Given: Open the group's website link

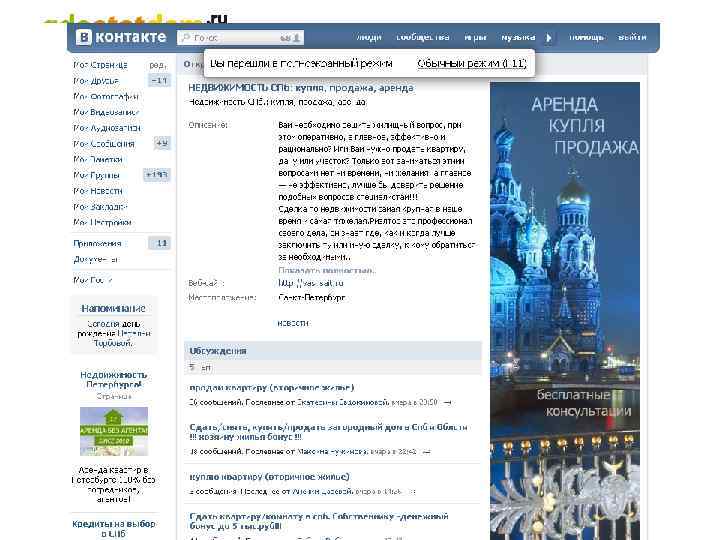Looking at the screenshot, I should tap(311, 283).
